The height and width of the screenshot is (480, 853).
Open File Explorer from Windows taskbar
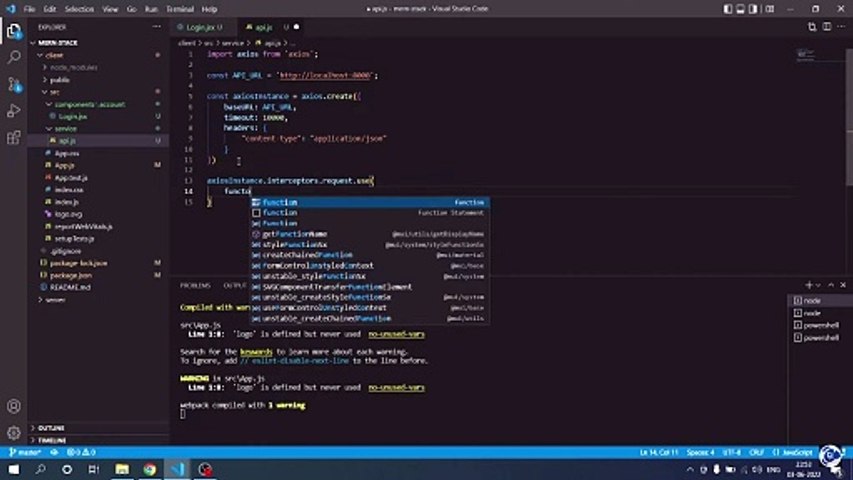pos(122,469)
